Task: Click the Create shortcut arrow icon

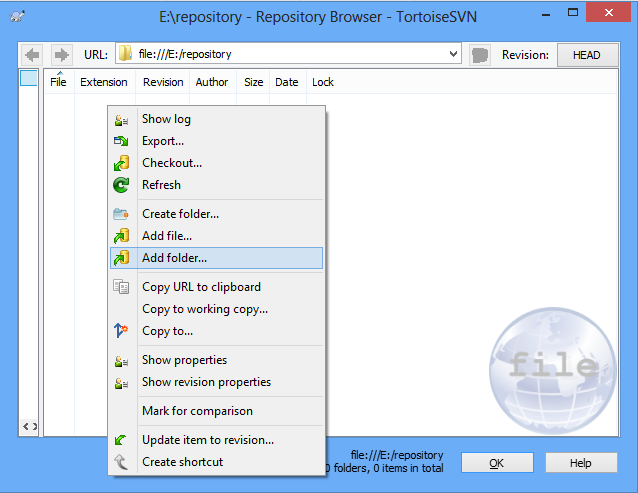Action: pos(121,462)
